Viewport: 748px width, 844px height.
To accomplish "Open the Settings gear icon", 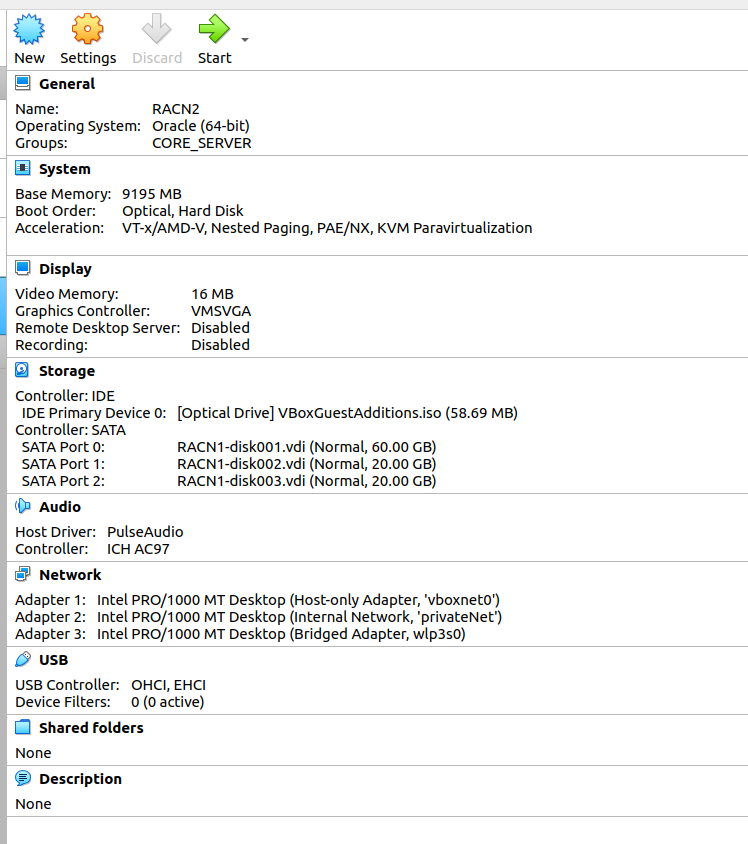I will point(87,29).
